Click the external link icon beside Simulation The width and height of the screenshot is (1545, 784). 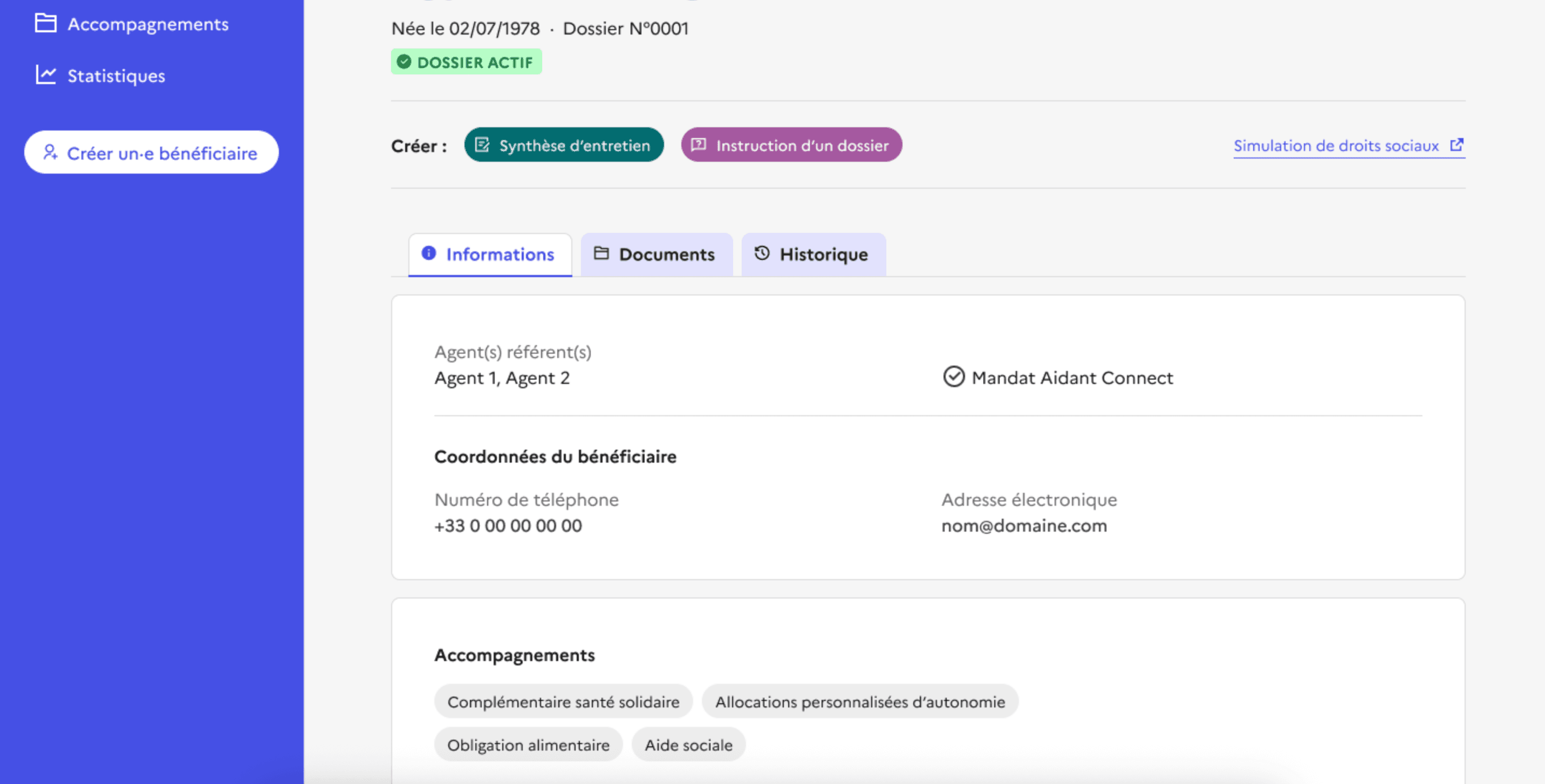pos(1457,145)
